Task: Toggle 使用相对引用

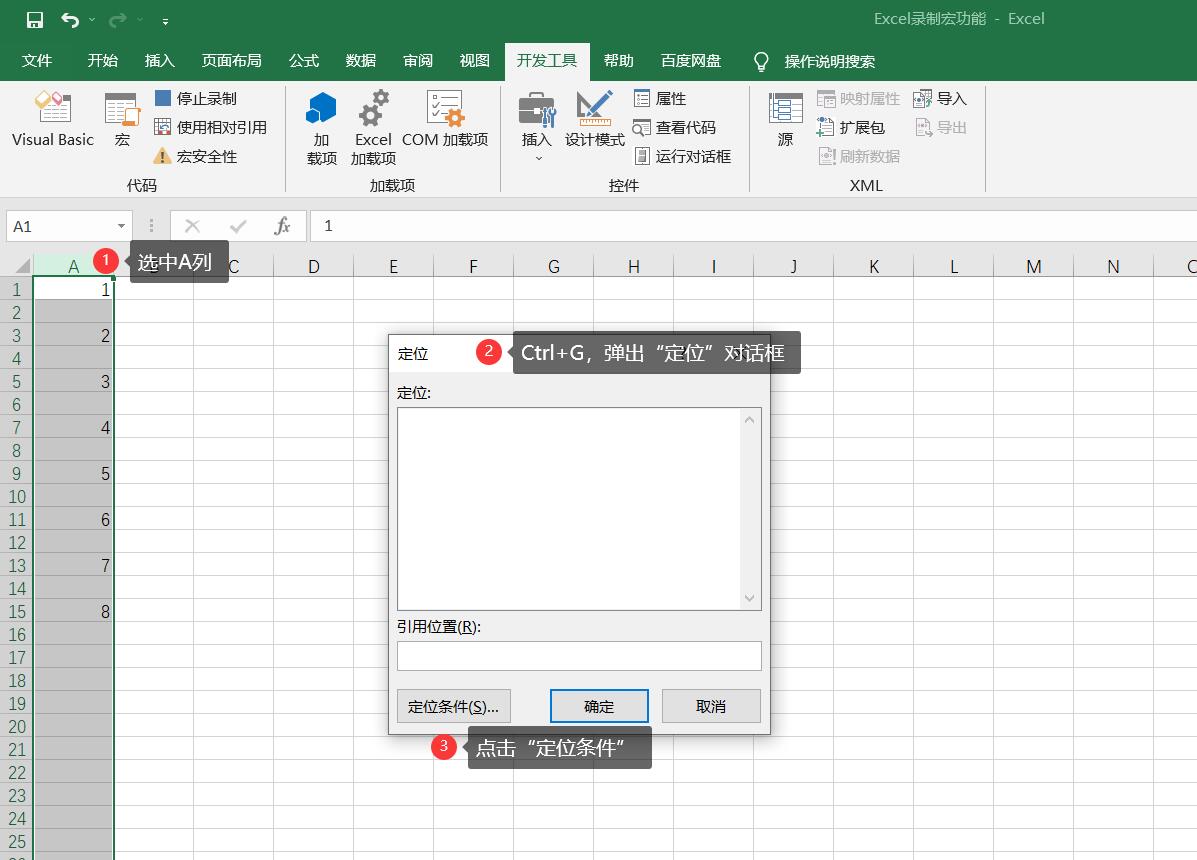Action: coord(211,127)
